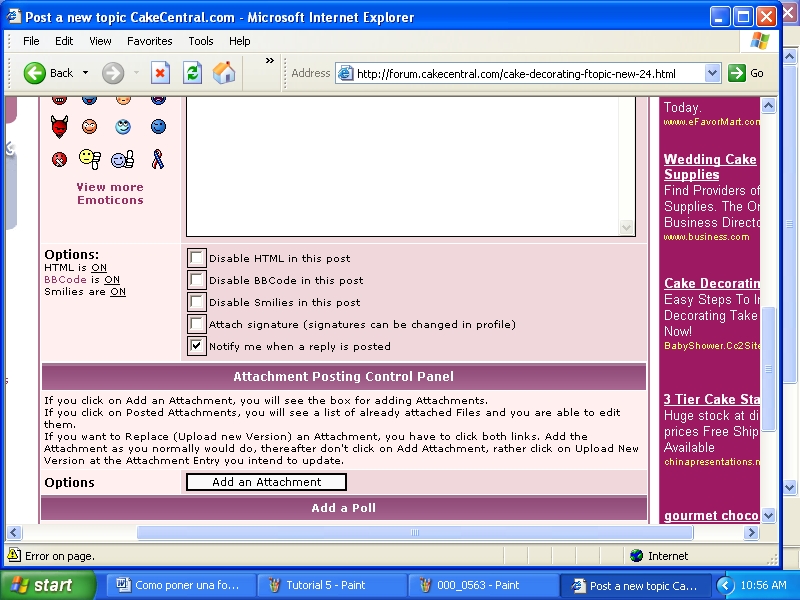The height and width of the screenshot is (600, 800).
Task: Insert the red devil emoticon
Action: point(59,127)
